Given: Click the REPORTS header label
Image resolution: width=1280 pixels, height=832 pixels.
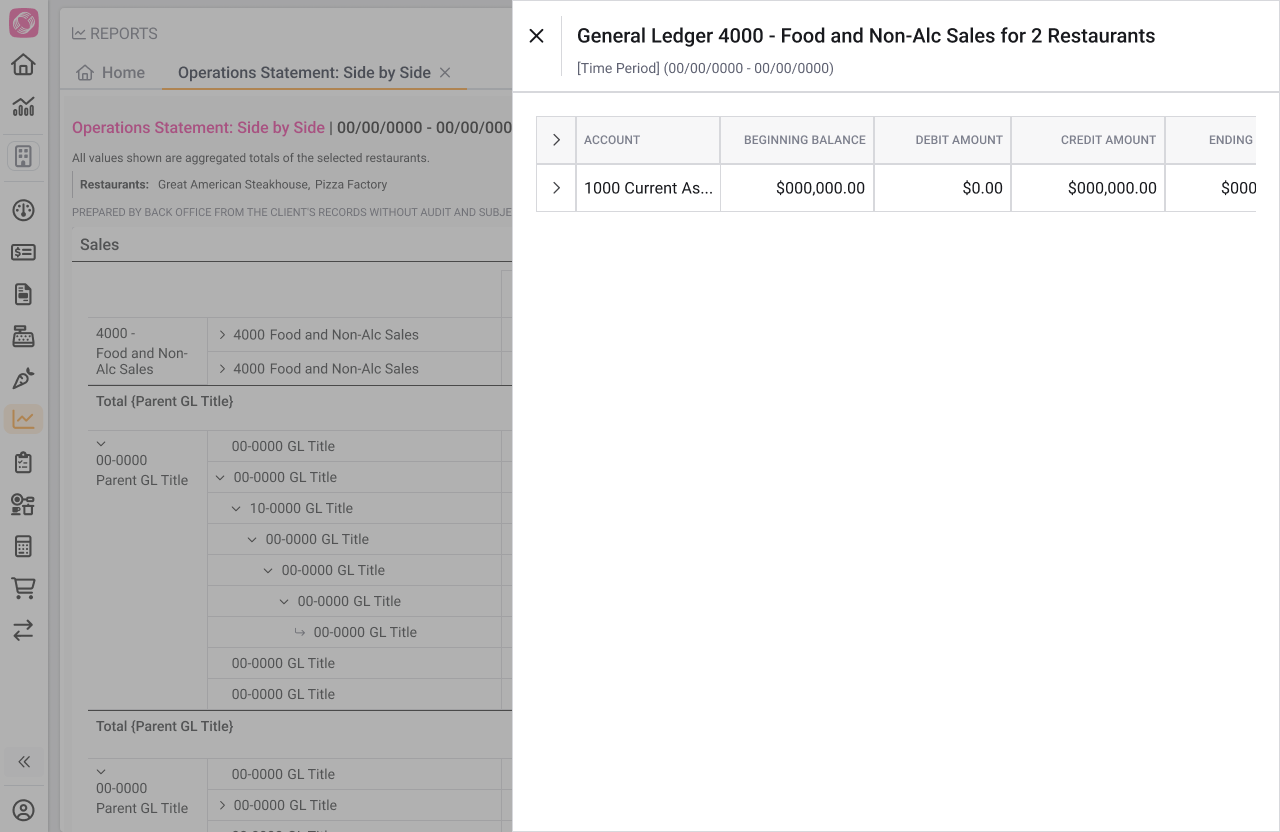Looking at the screenshot, I should (x=124, y=33).
